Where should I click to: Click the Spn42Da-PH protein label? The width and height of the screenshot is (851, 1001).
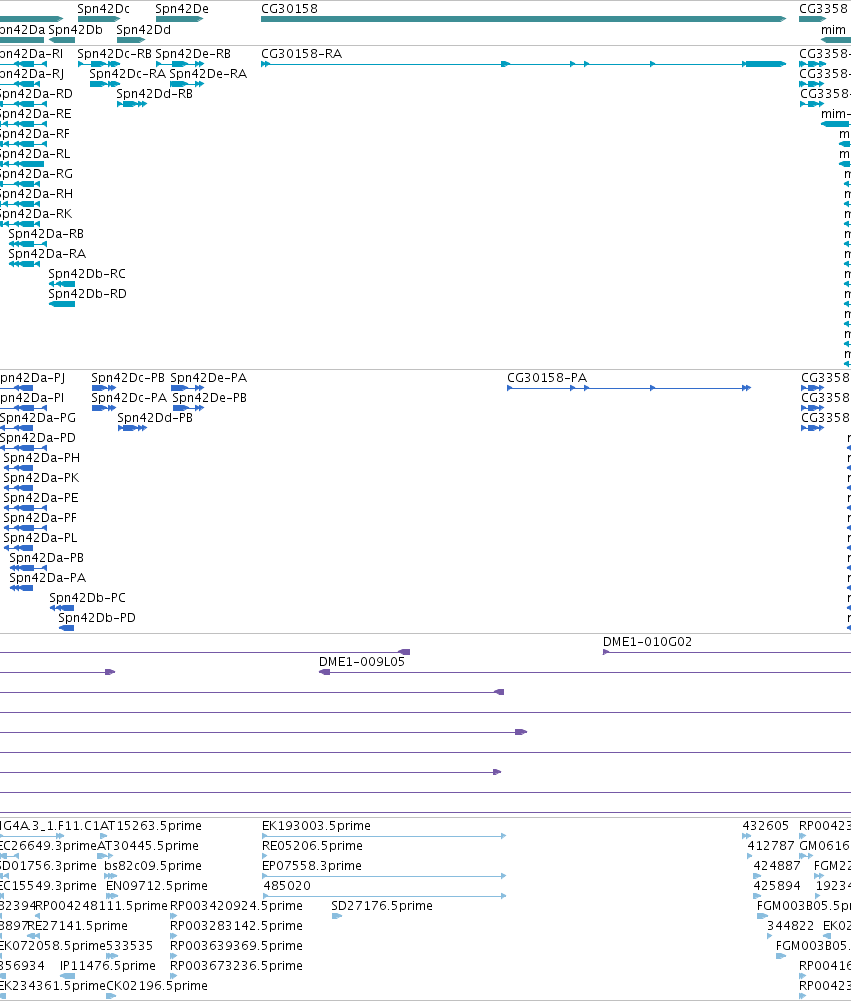point(41,458)
